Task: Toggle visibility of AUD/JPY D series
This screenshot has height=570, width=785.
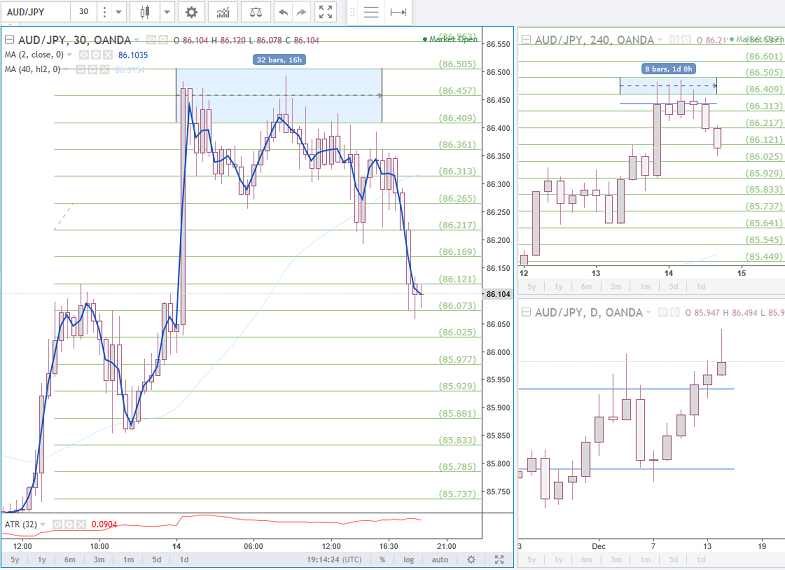Action: click(663, 312)
